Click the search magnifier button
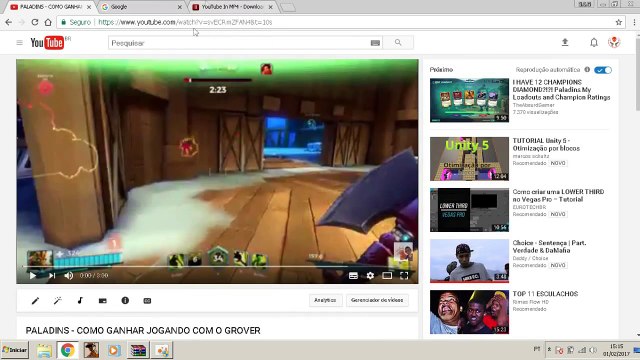Image resolution: width=640 pixels, height=360 pixels. click(x=398, y=42)
